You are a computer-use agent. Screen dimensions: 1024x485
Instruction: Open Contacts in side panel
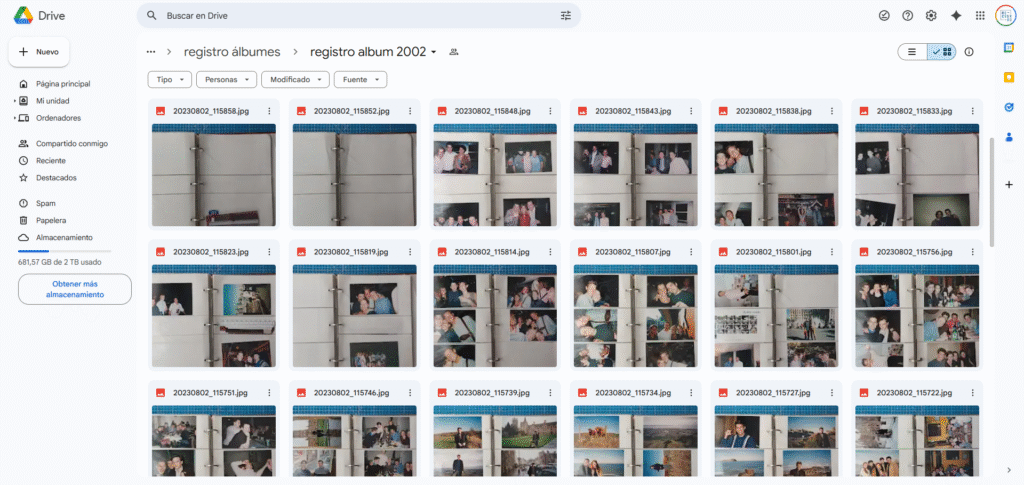click(x=1009, y=136)
